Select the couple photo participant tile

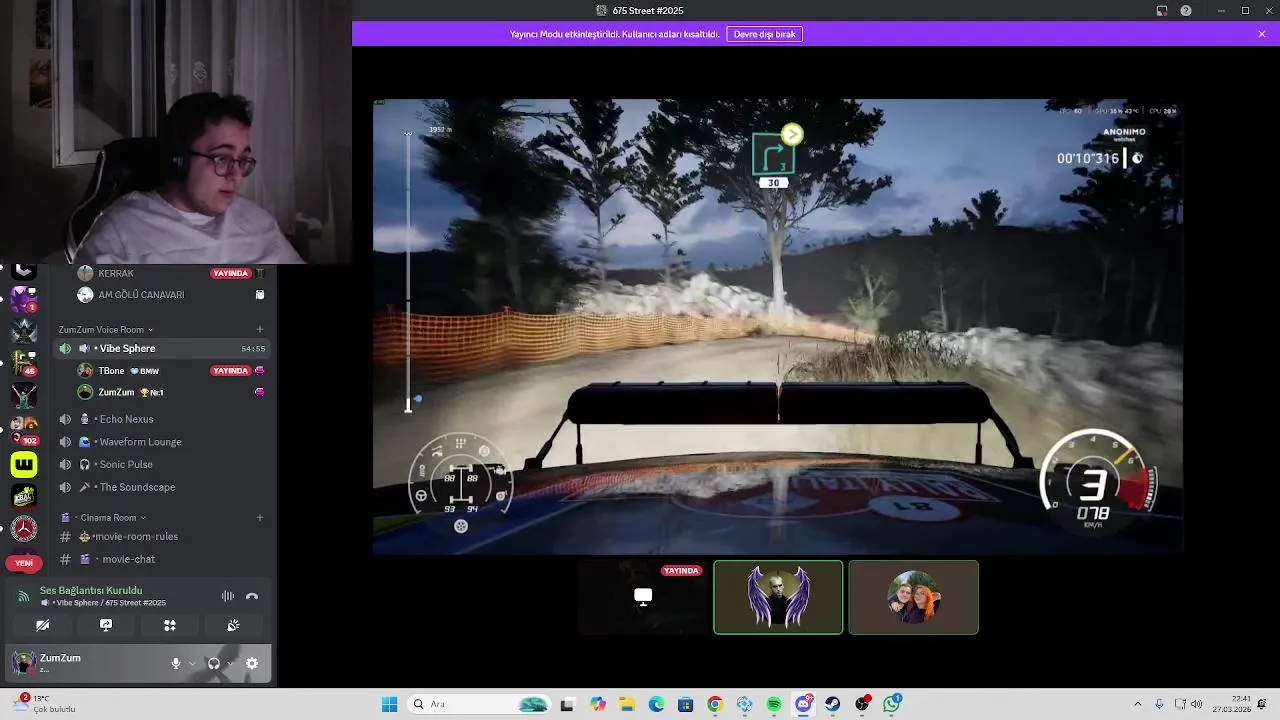tap(913, 597)
